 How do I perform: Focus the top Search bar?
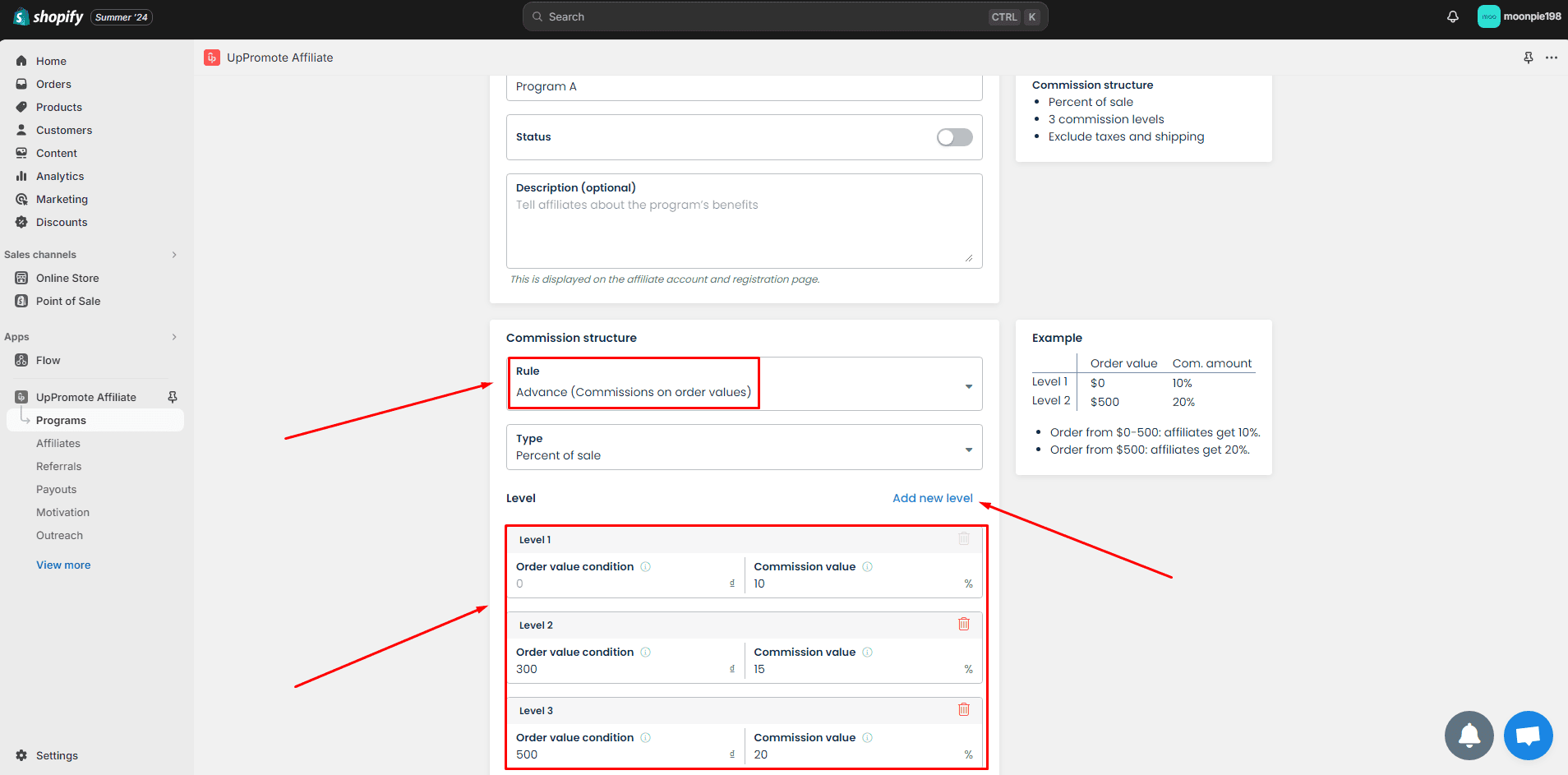coord(785,16)
